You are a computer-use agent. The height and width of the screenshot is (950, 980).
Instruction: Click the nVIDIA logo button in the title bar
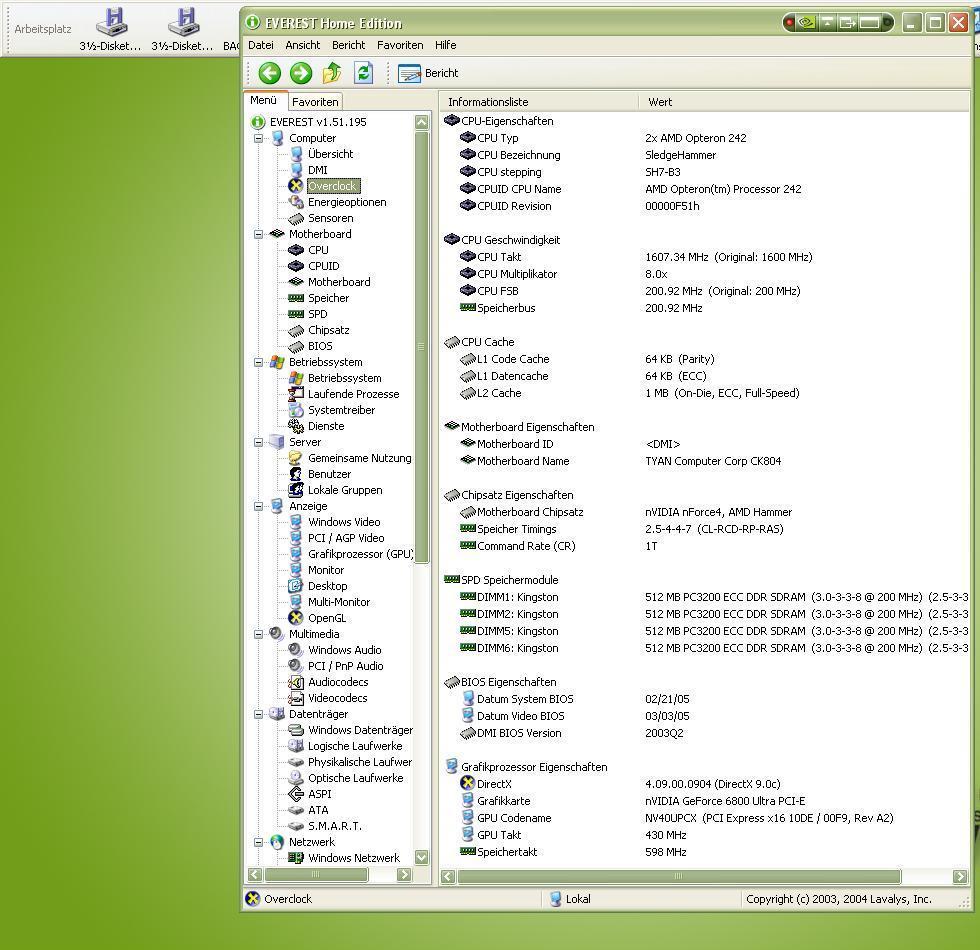806,23
